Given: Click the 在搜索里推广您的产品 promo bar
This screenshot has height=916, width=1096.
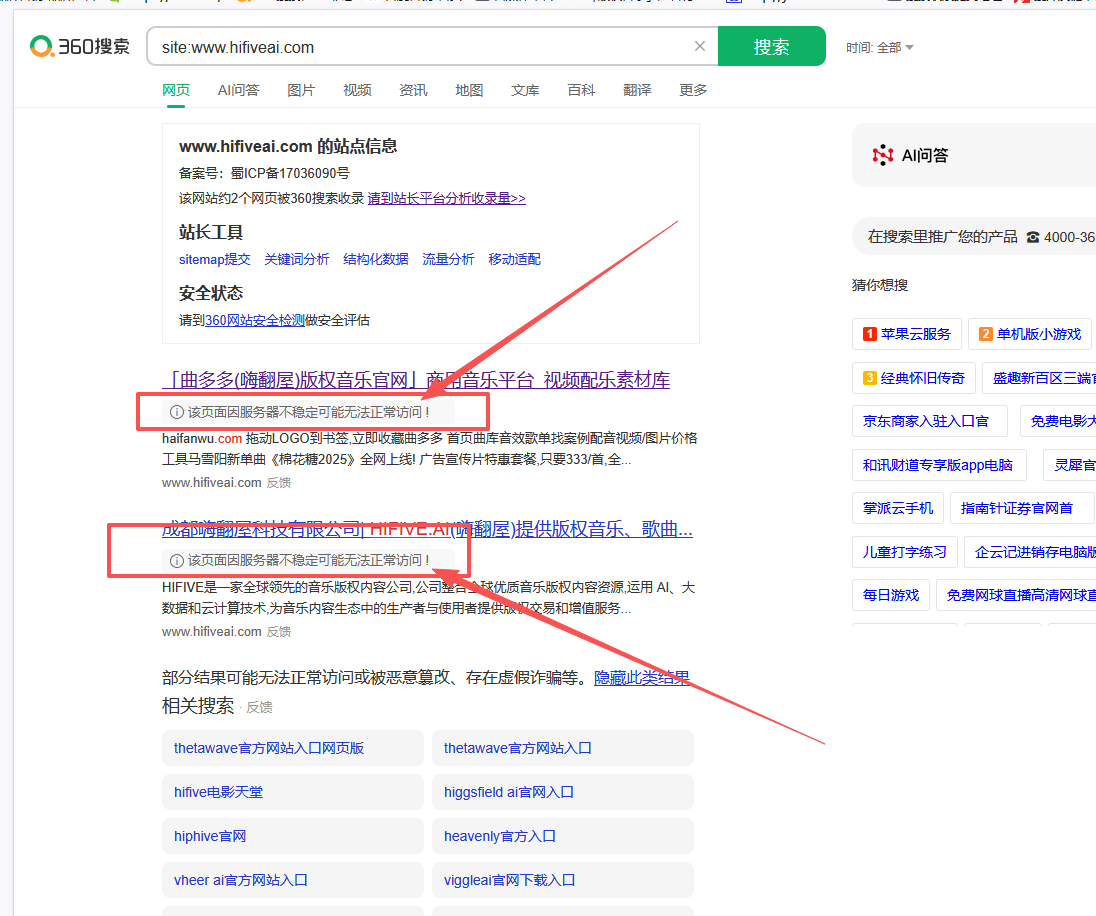Looking at the screenshot, I should click(x=974, y=237).
